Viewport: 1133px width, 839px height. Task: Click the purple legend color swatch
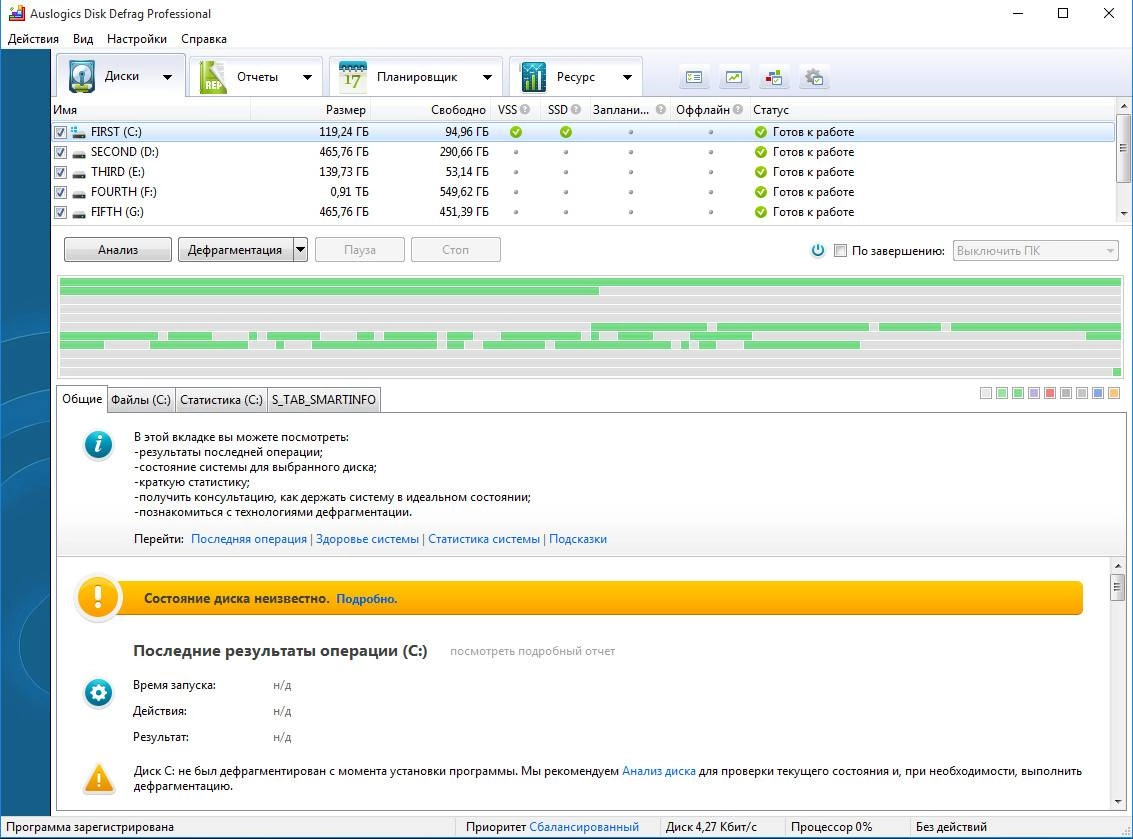(x=1034, y=393)
